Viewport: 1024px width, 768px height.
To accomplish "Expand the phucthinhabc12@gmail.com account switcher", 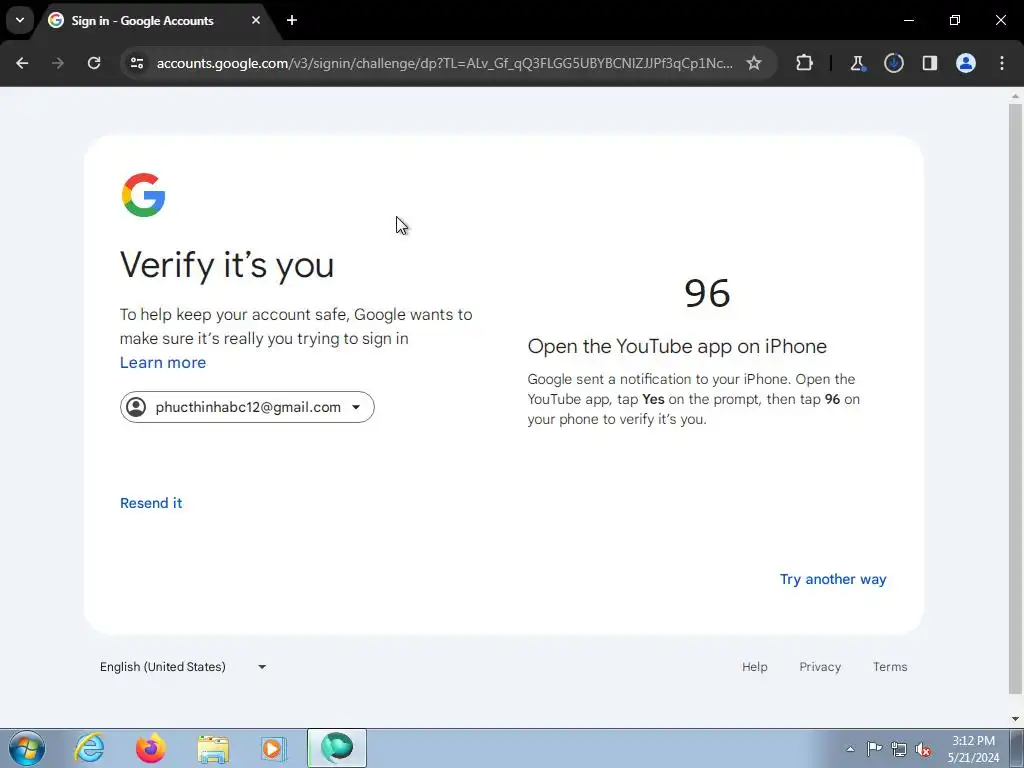I will coord(247,407).
